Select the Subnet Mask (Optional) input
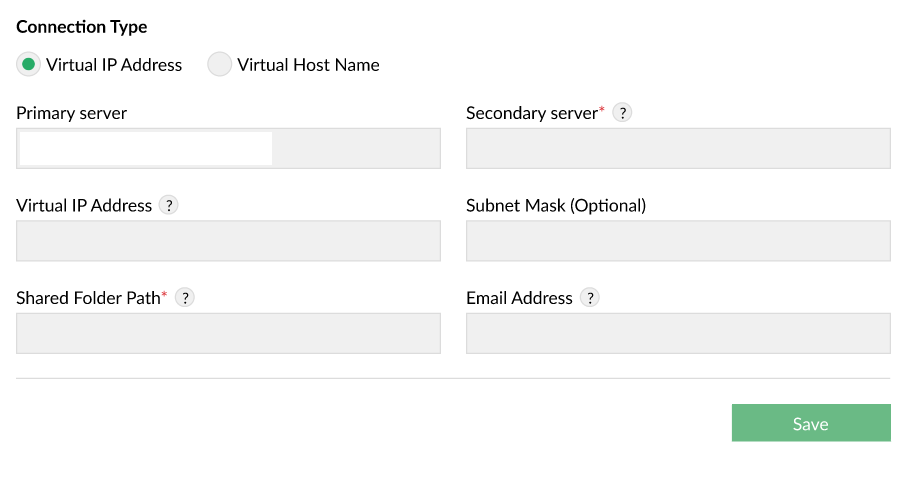Image resolution: width=919 pixels, height=484 pixels. pyautogui.click(x=678, y=241)
